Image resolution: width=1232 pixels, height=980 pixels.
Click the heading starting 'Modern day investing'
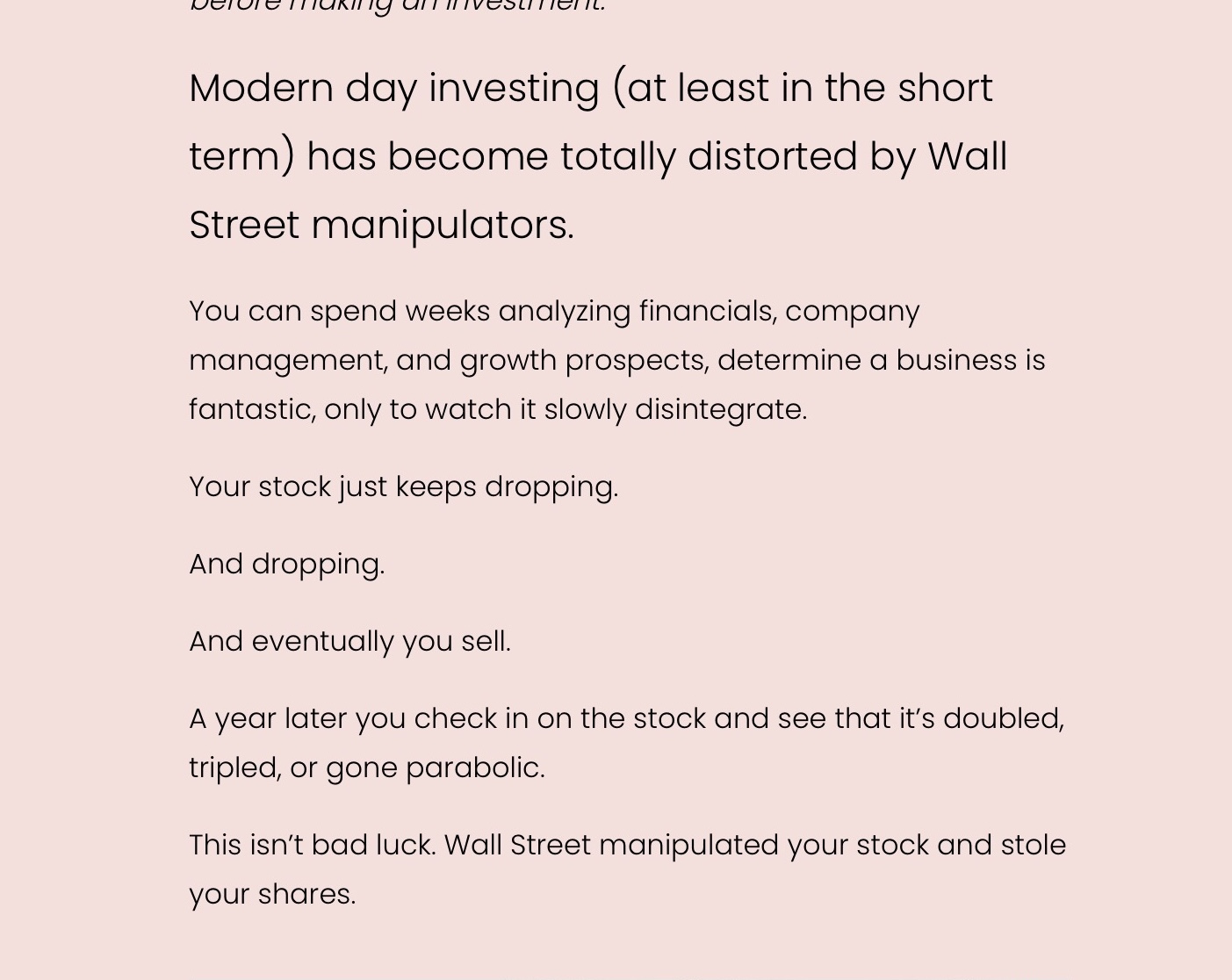[x=598, y=156]
